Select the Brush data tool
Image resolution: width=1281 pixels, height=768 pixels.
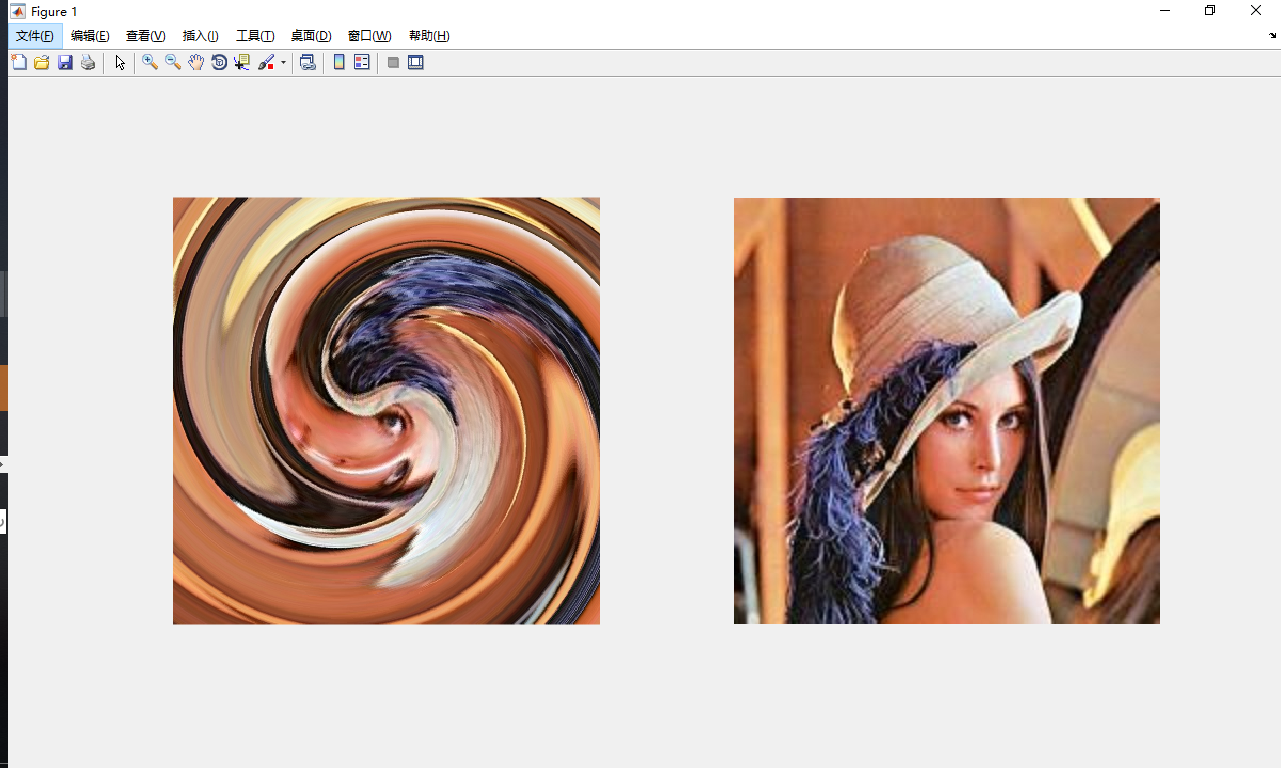pos(266,62)
